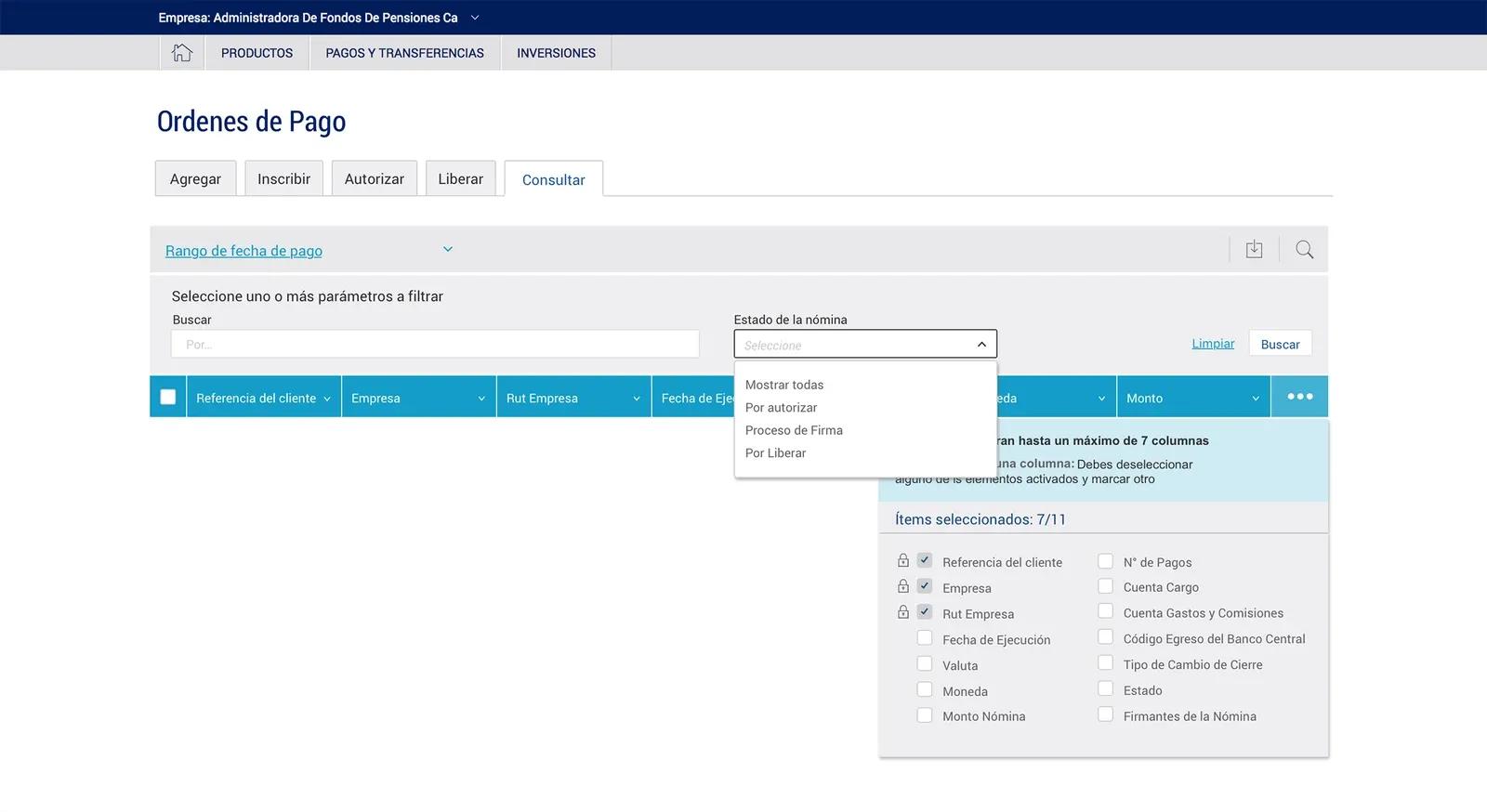Check the N° de Pagos option

[x=1106, y=561]
